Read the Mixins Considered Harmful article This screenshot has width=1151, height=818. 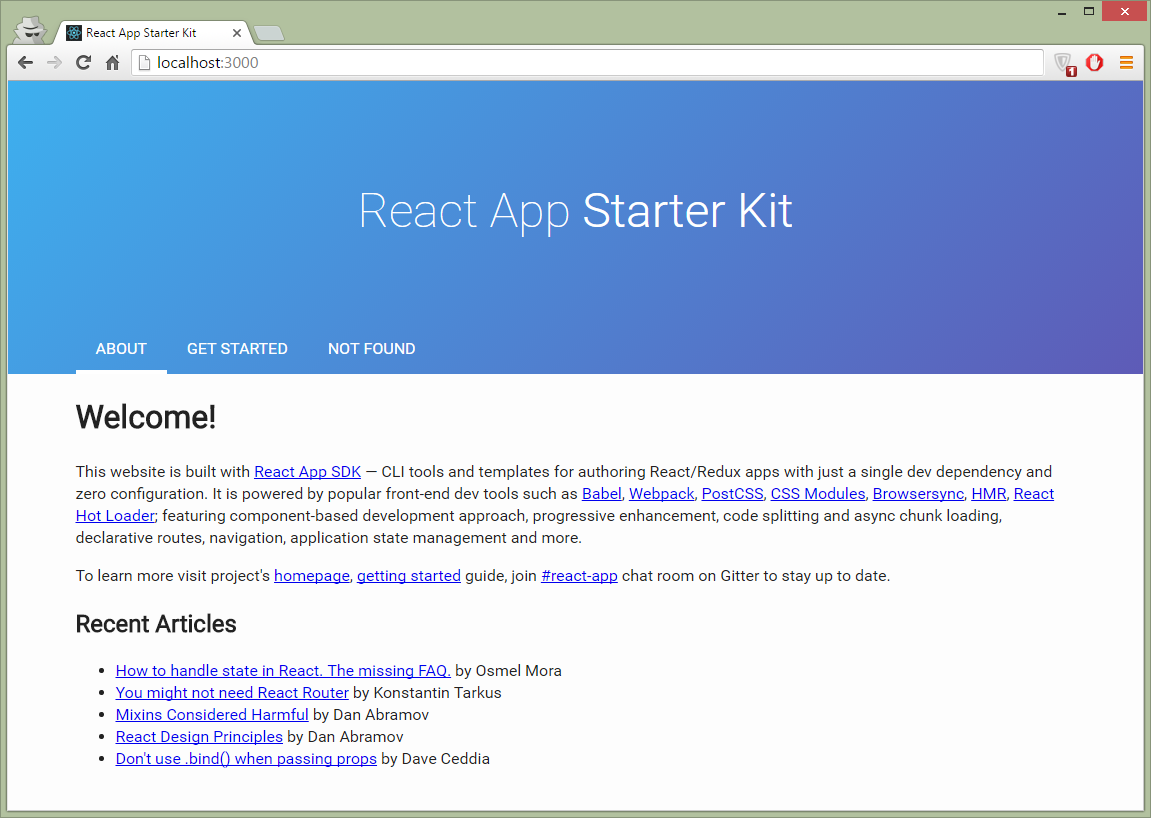coord(211,714)
